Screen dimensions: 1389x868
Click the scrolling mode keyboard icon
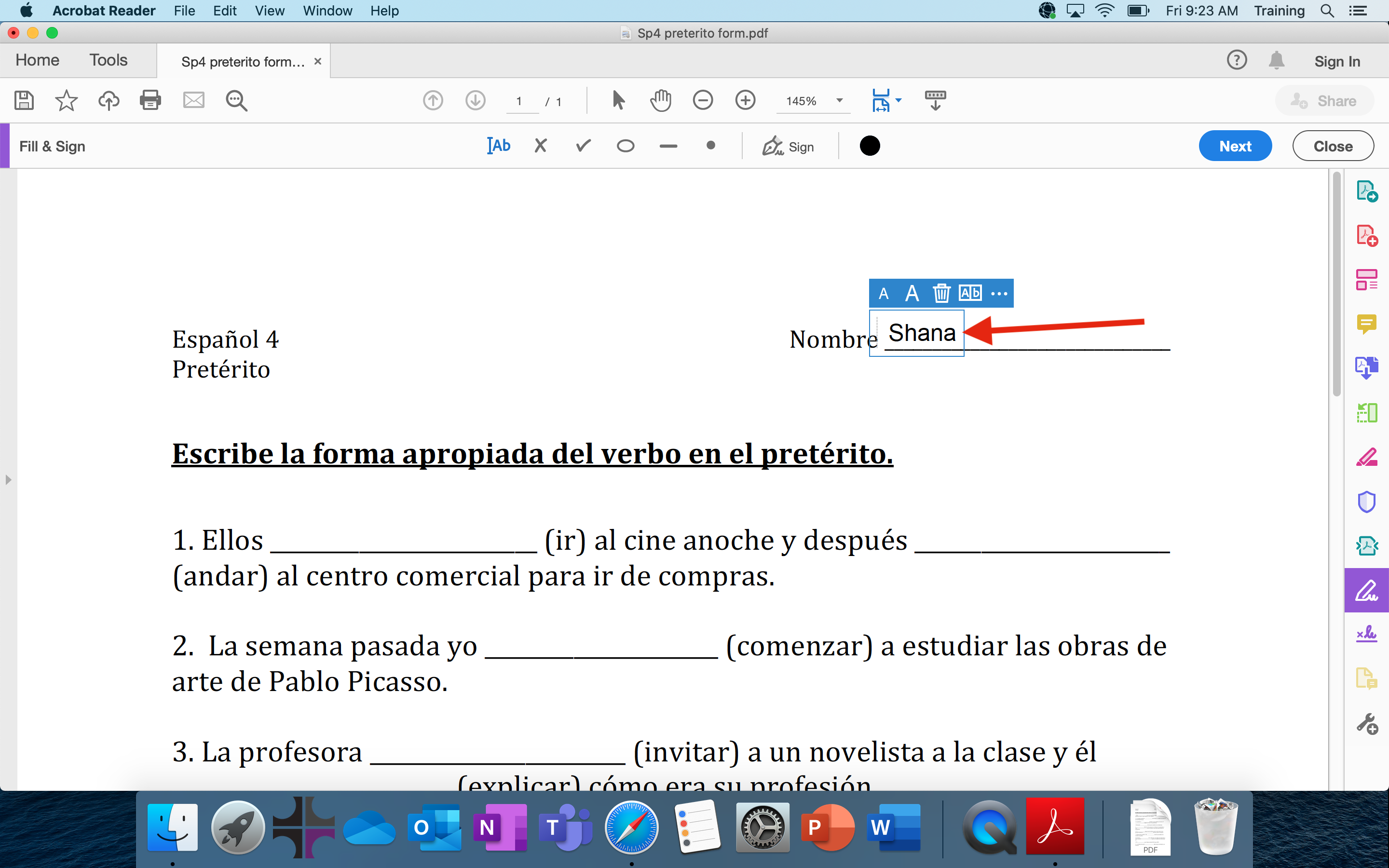click(936, 100)
